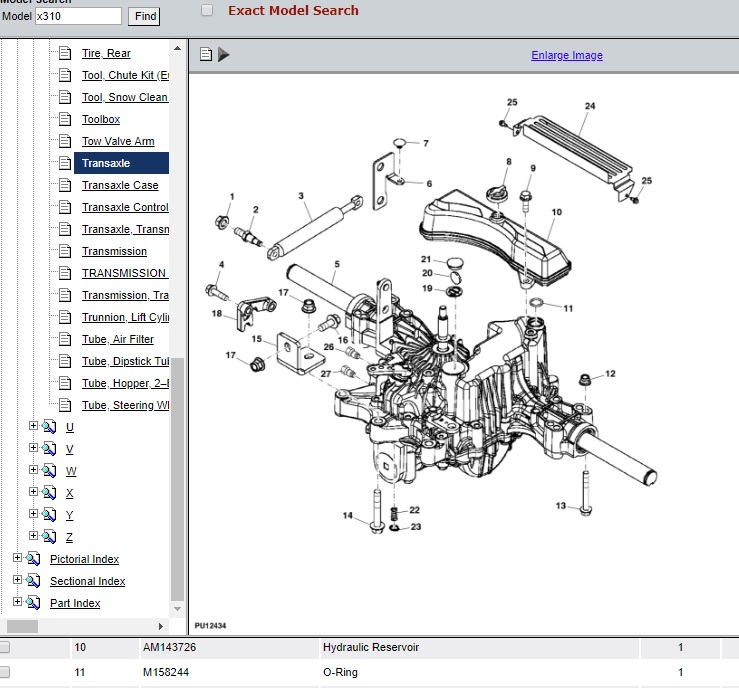Open the Part Index link
The width and height of the screenshot is (739, 688).
pos(75,603)
